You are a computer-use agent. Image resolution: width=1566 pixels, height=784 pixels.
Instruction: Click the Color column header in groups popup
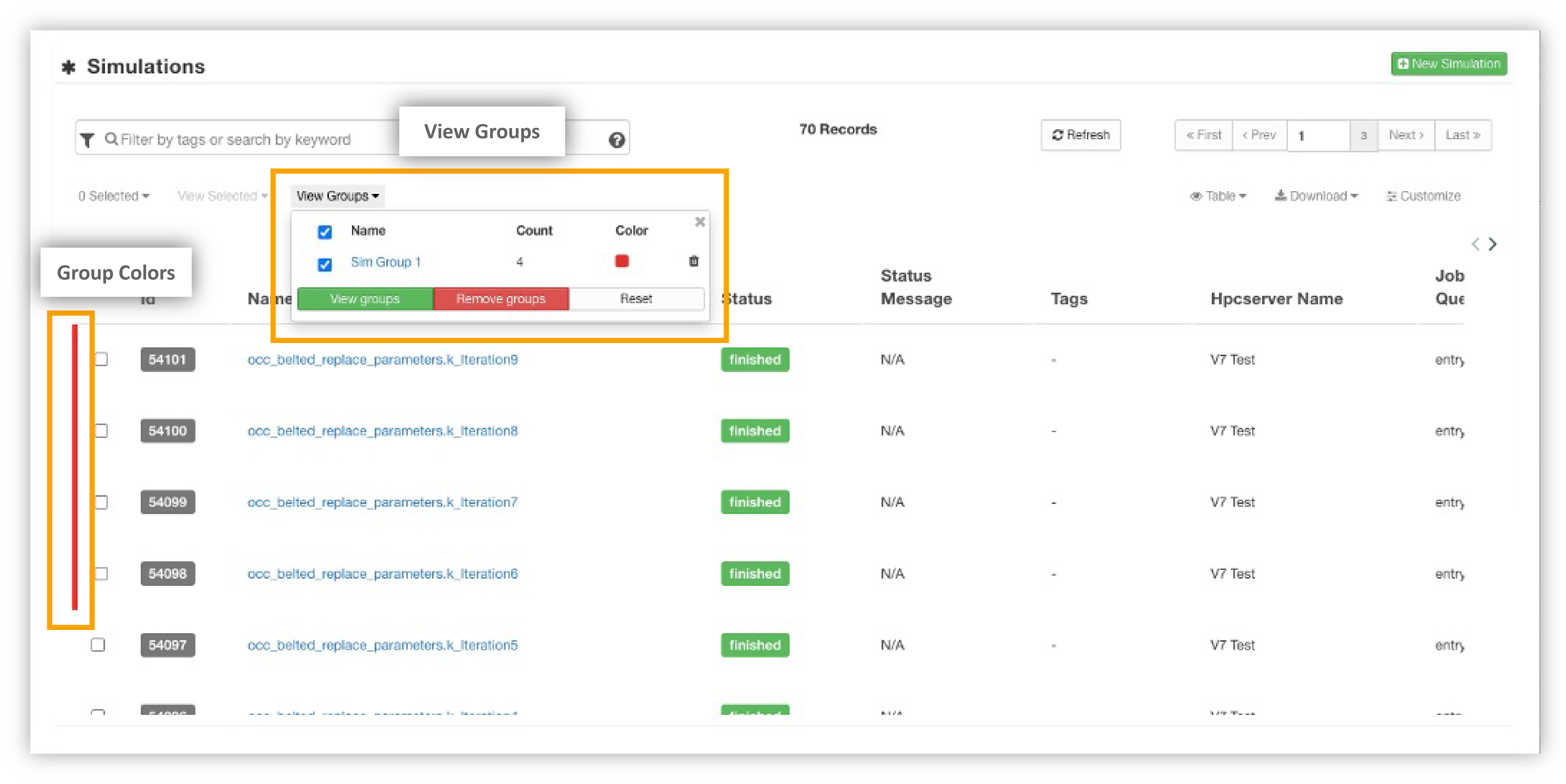[632, 231]
